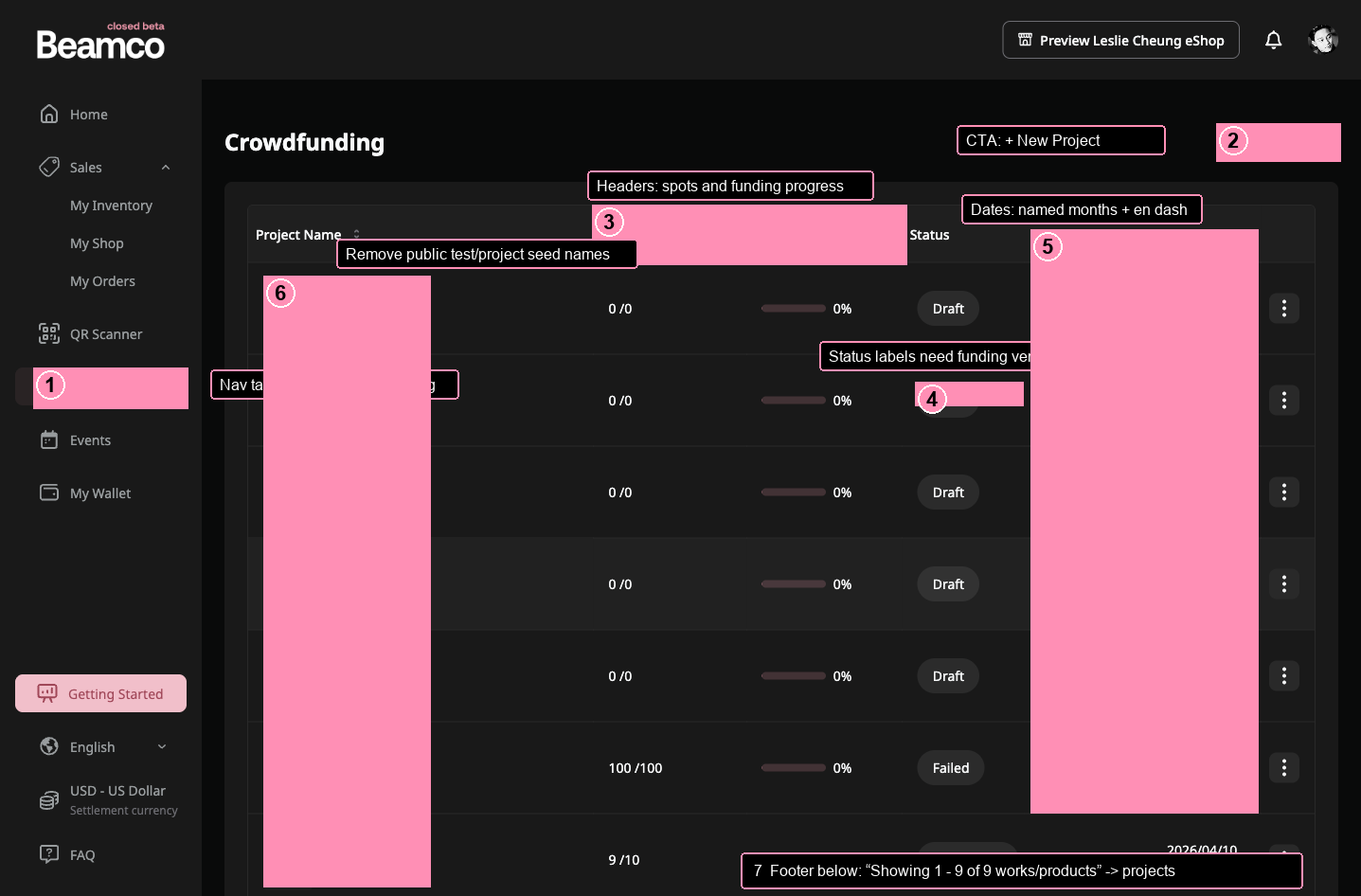Click the 100/100 row progress bar
The height and width of the screenshot is (896, 1361).
point(793,768)
